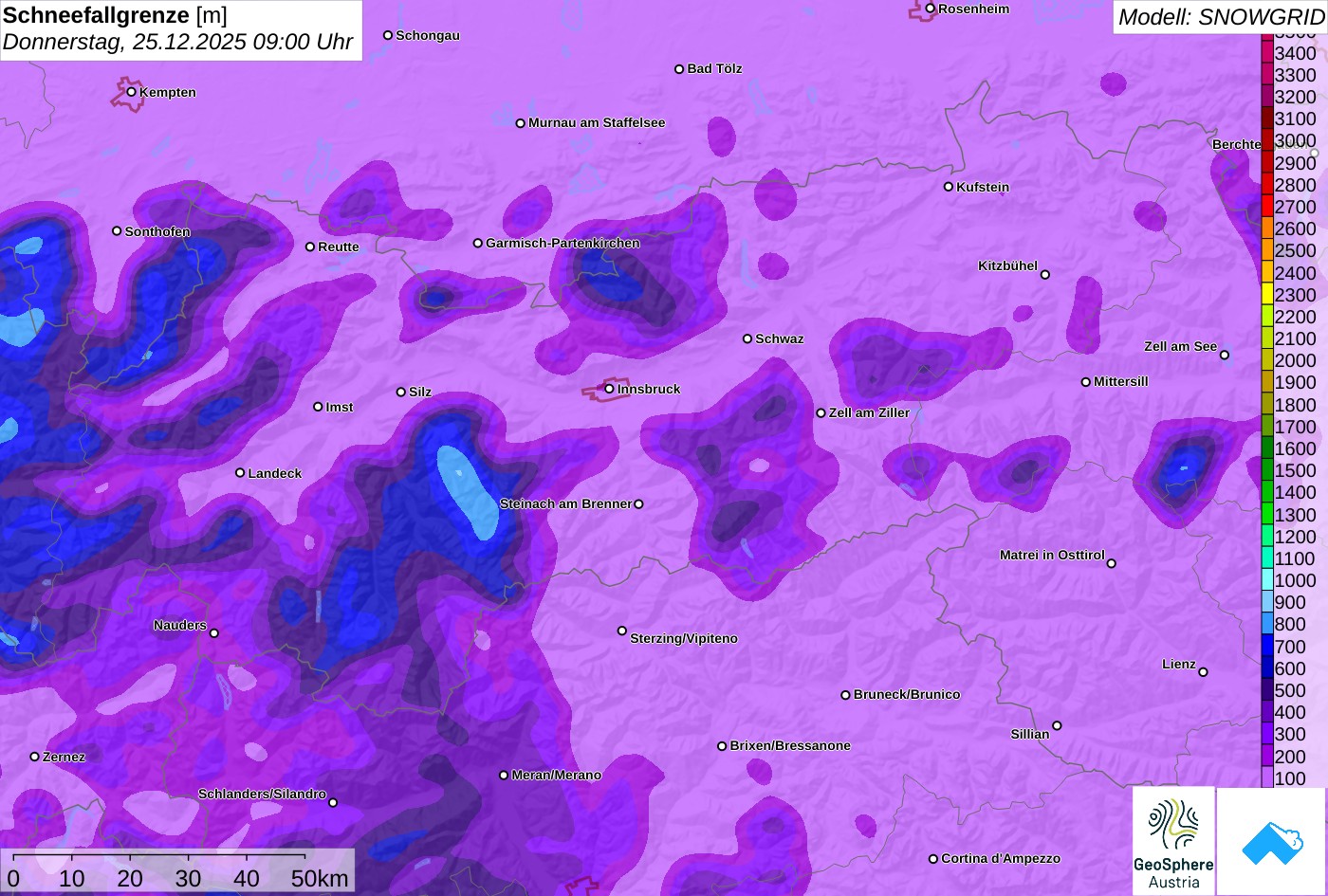Pick the 1200 m legend color swatch
Screen dimensions: 1328x896
coord(1266,537)
